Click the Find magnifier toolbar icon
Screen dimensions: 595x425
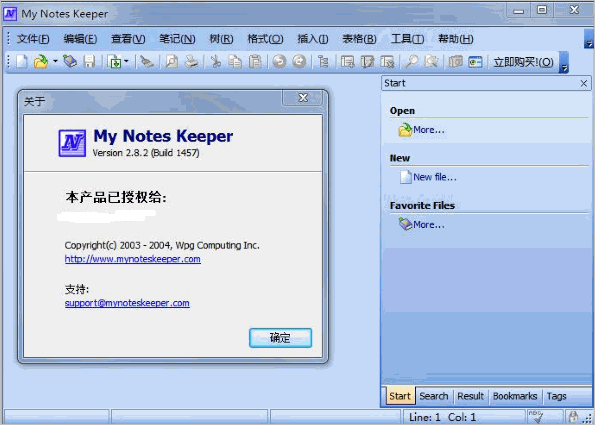point(411,61)
